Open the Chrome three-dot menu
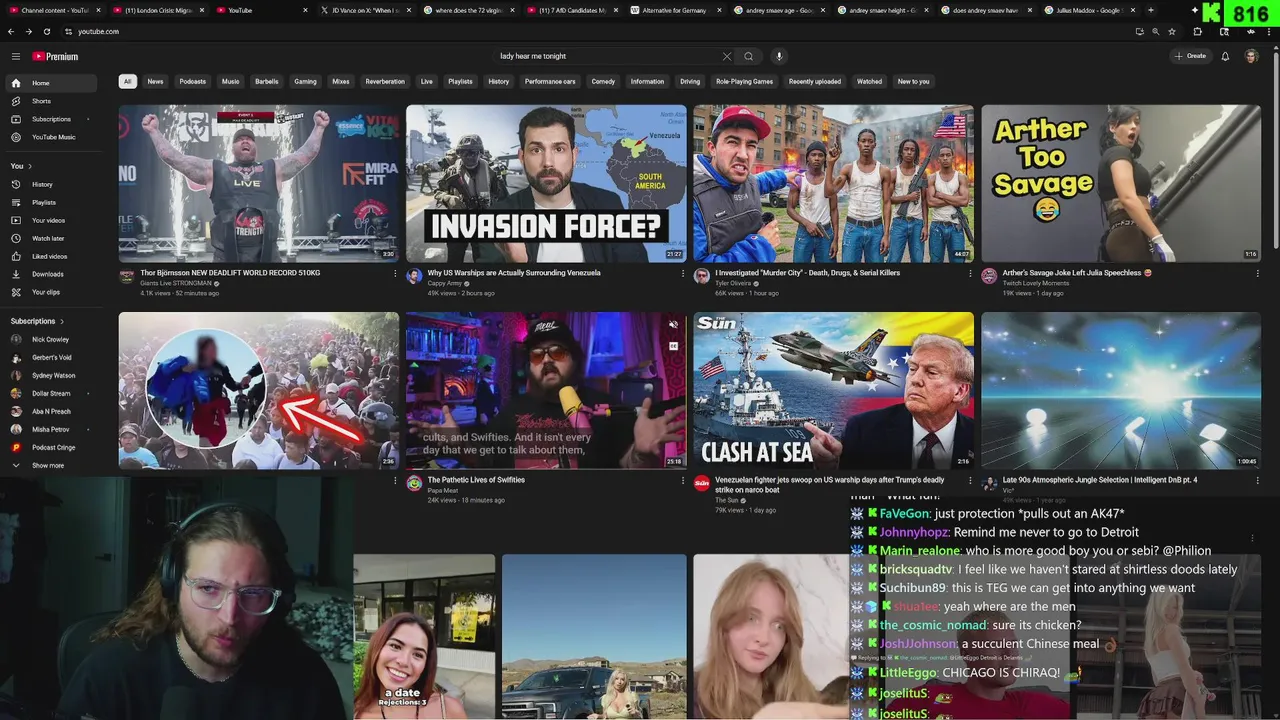The height and width of the screenshot is (720, 1280). (1269, 31)
